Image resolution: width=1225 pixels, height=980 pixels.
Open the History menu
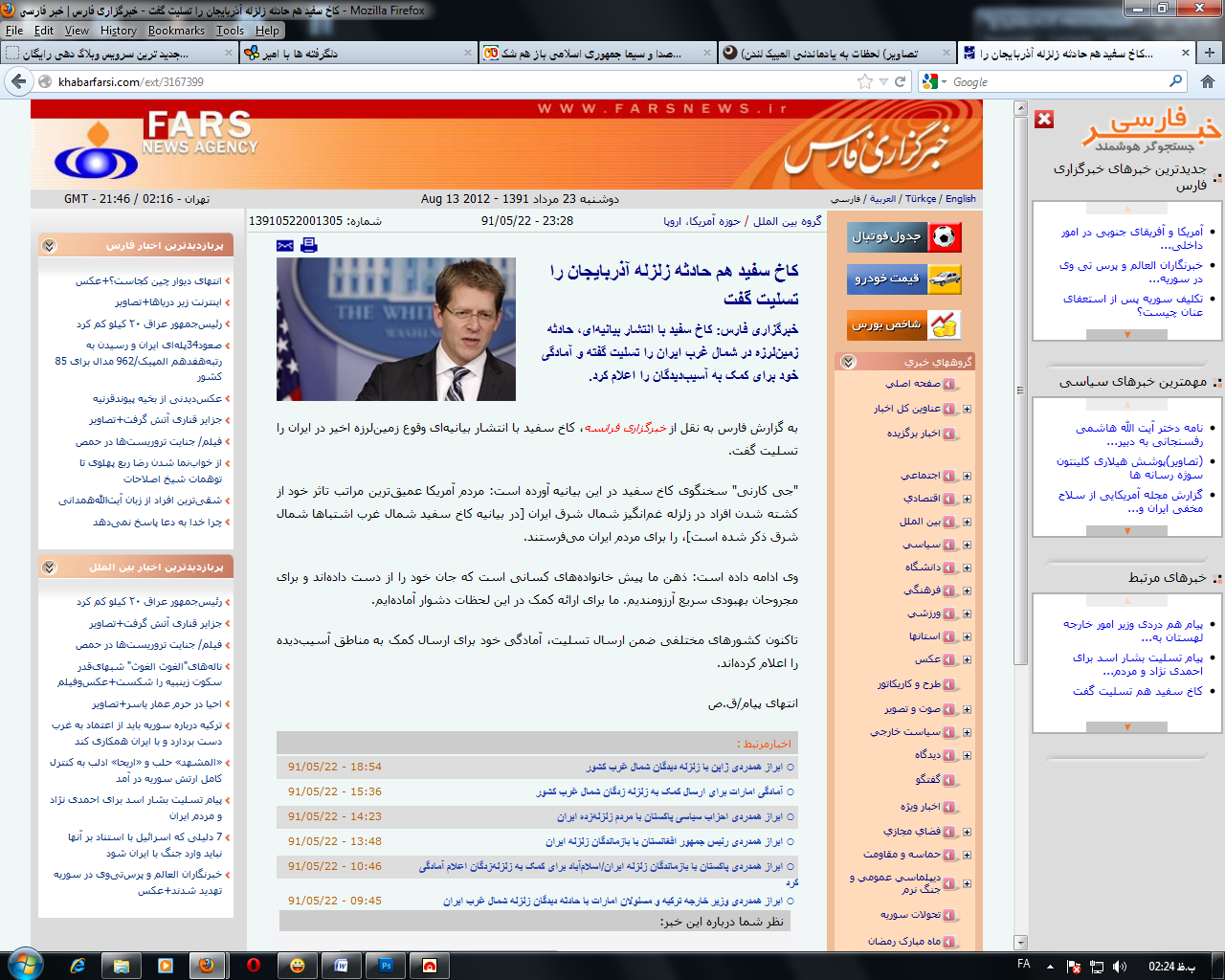[119, 31]
